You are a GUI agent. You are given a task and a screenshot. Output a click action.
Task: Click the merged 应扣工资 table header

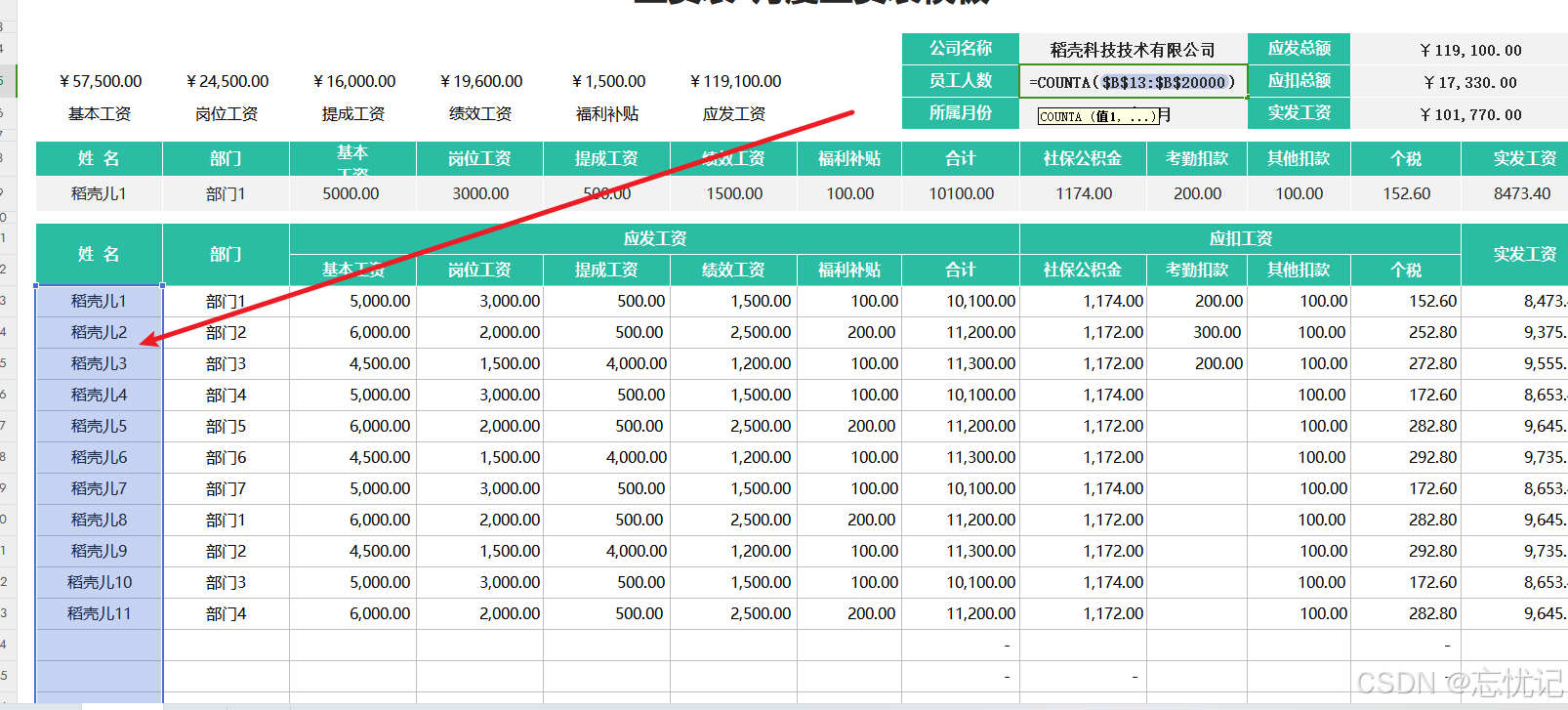(1240, 238)
